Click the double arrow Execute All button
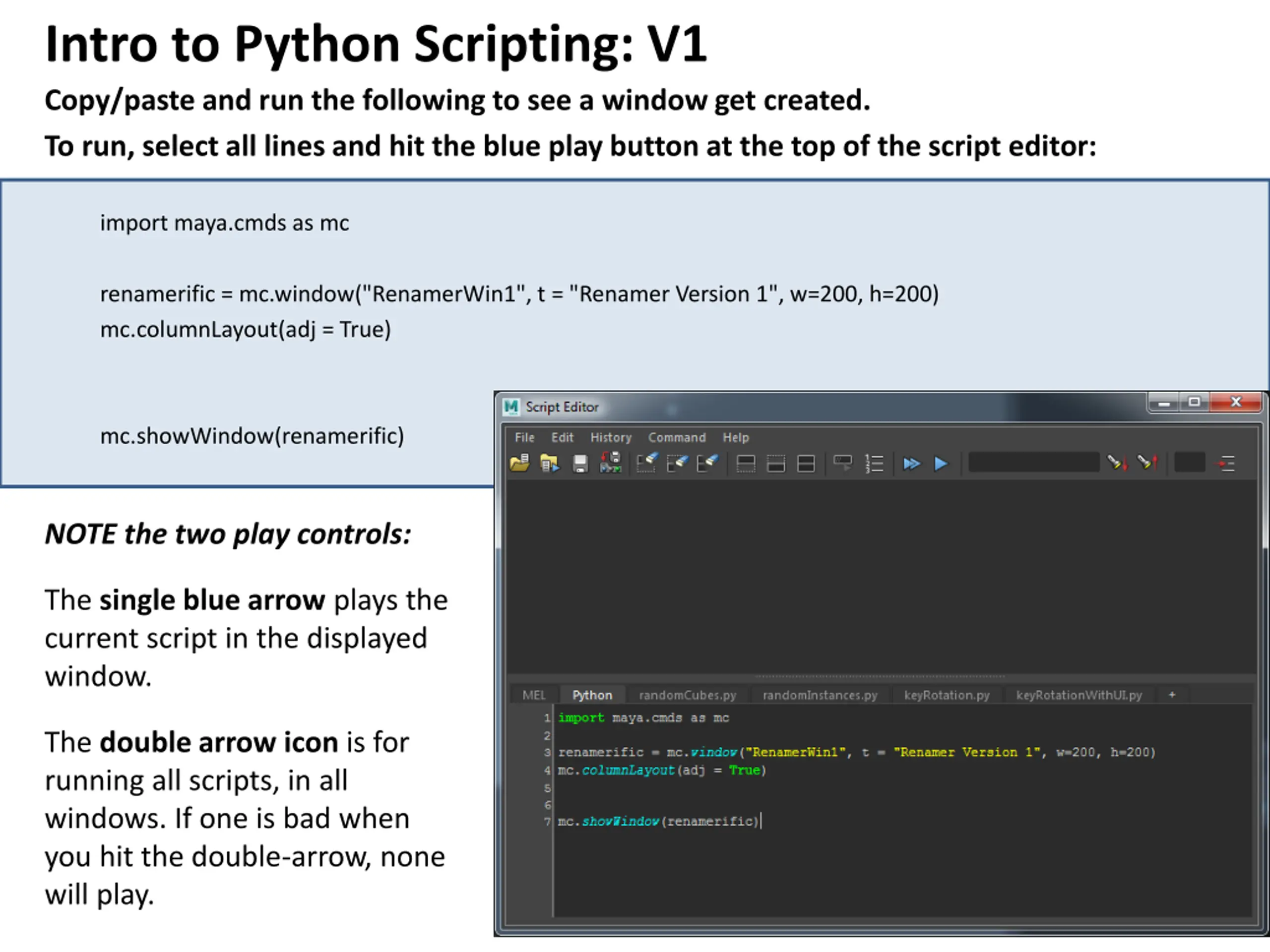 pyautogui.click(x=911, y=464)
